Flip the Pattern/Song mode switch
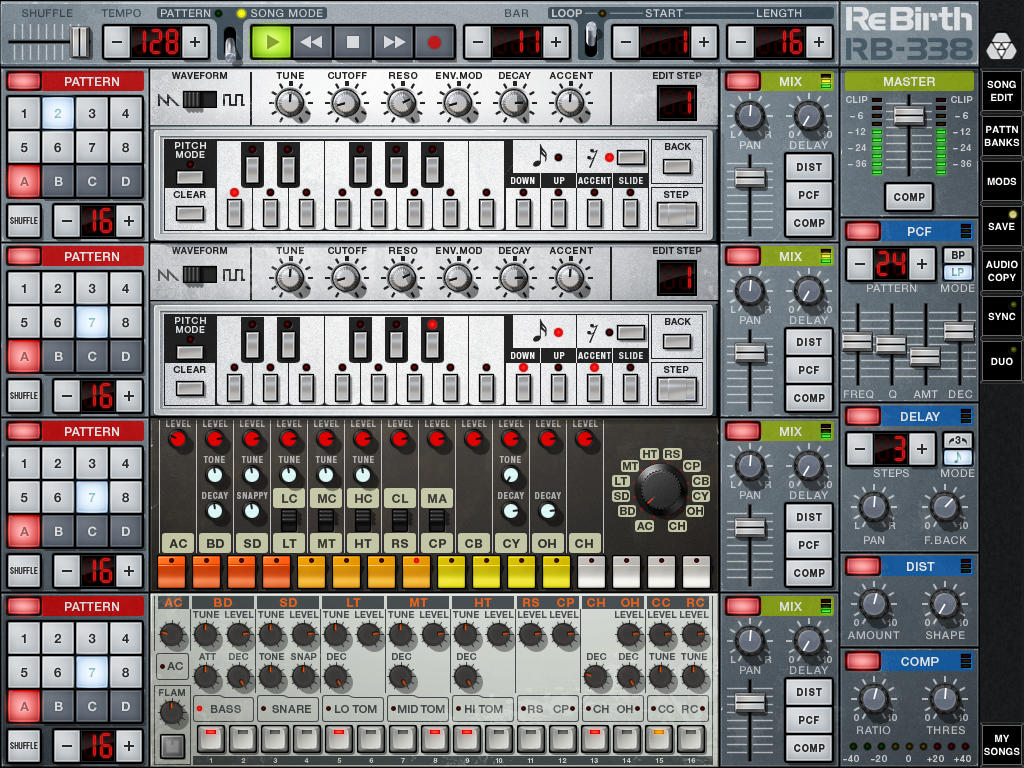The height and width of the screenshot is (768, 1024). click(x=230, y=44)
